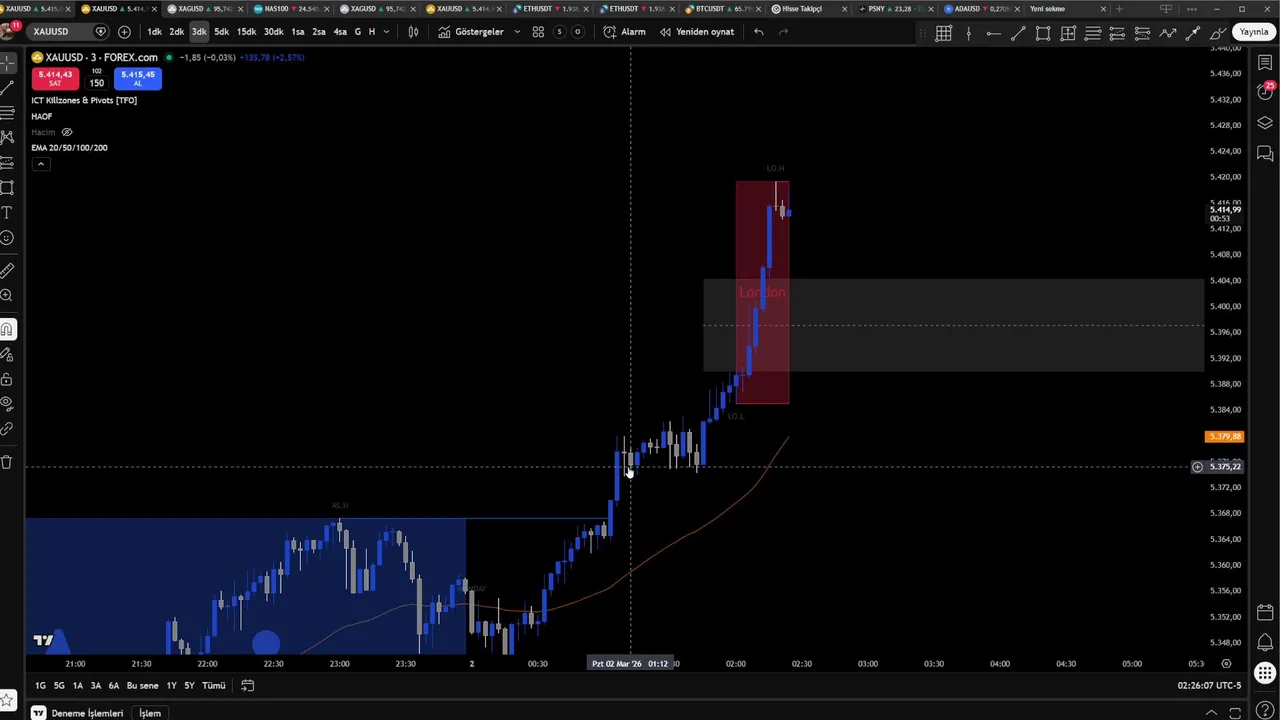Open the indicator templates grid icon
This screenshot has height=720, width=1280.
tap(538, 32)
